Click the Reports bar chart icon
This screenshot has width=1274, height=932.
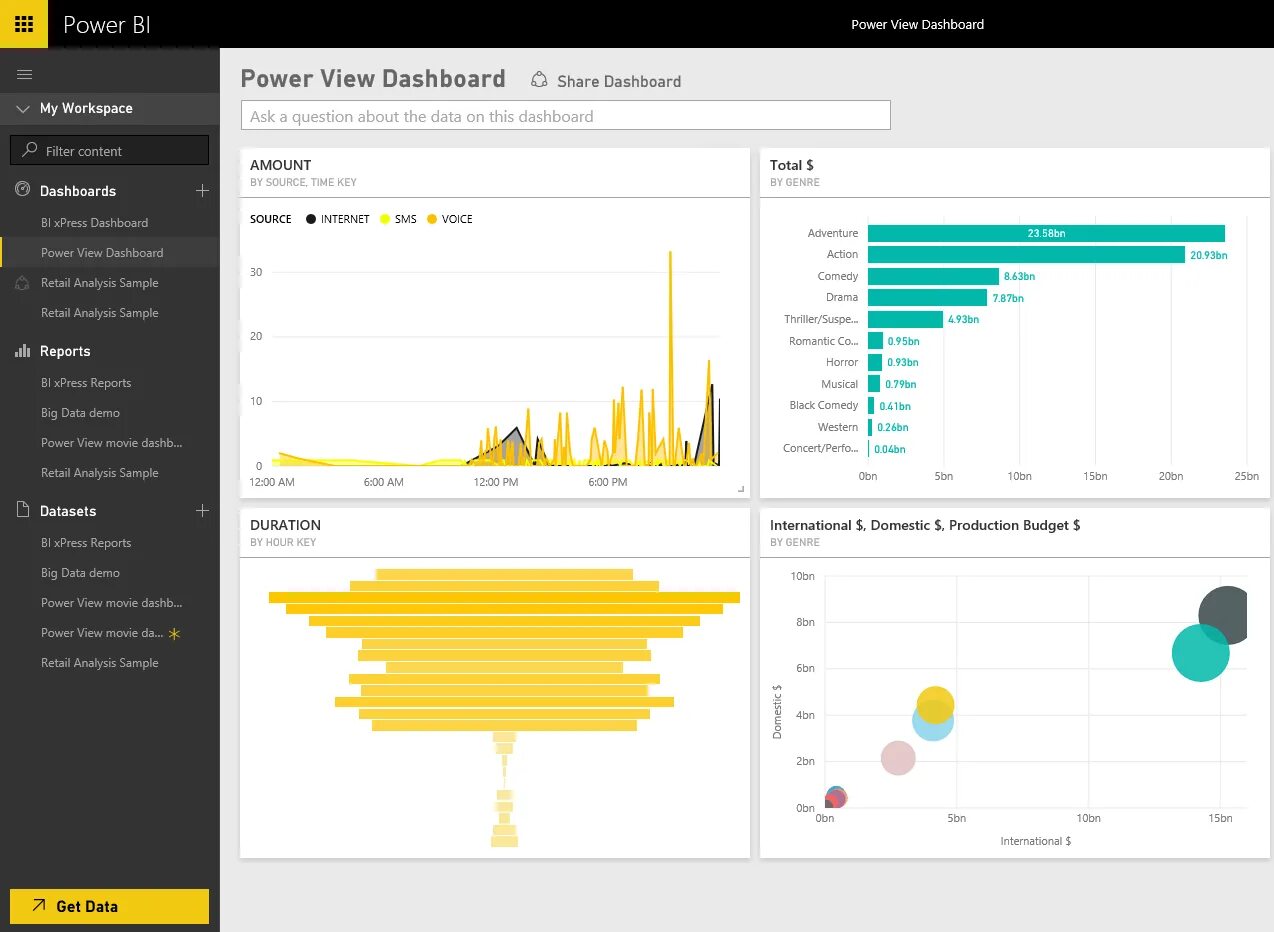[x=24, y=350]
